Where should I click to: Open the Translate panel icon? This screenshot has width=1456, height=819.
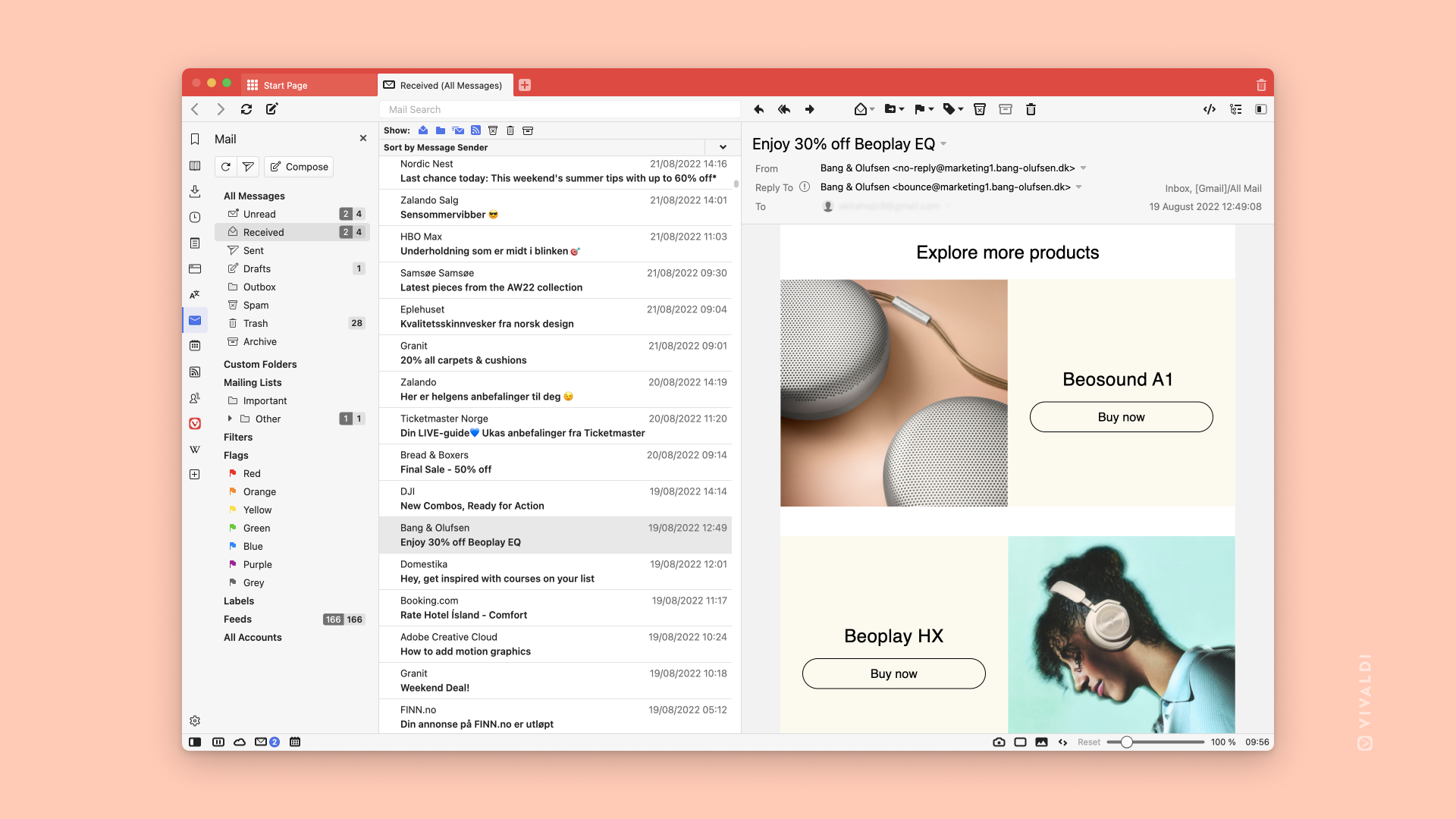(195, 294)
